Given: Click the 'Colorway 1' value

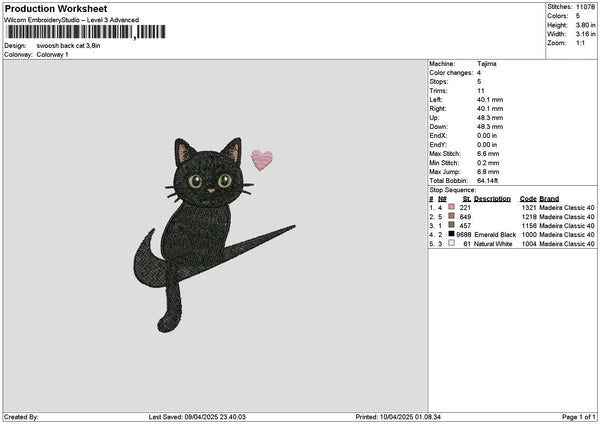Looking at the screenshot, I should [52, 55].
